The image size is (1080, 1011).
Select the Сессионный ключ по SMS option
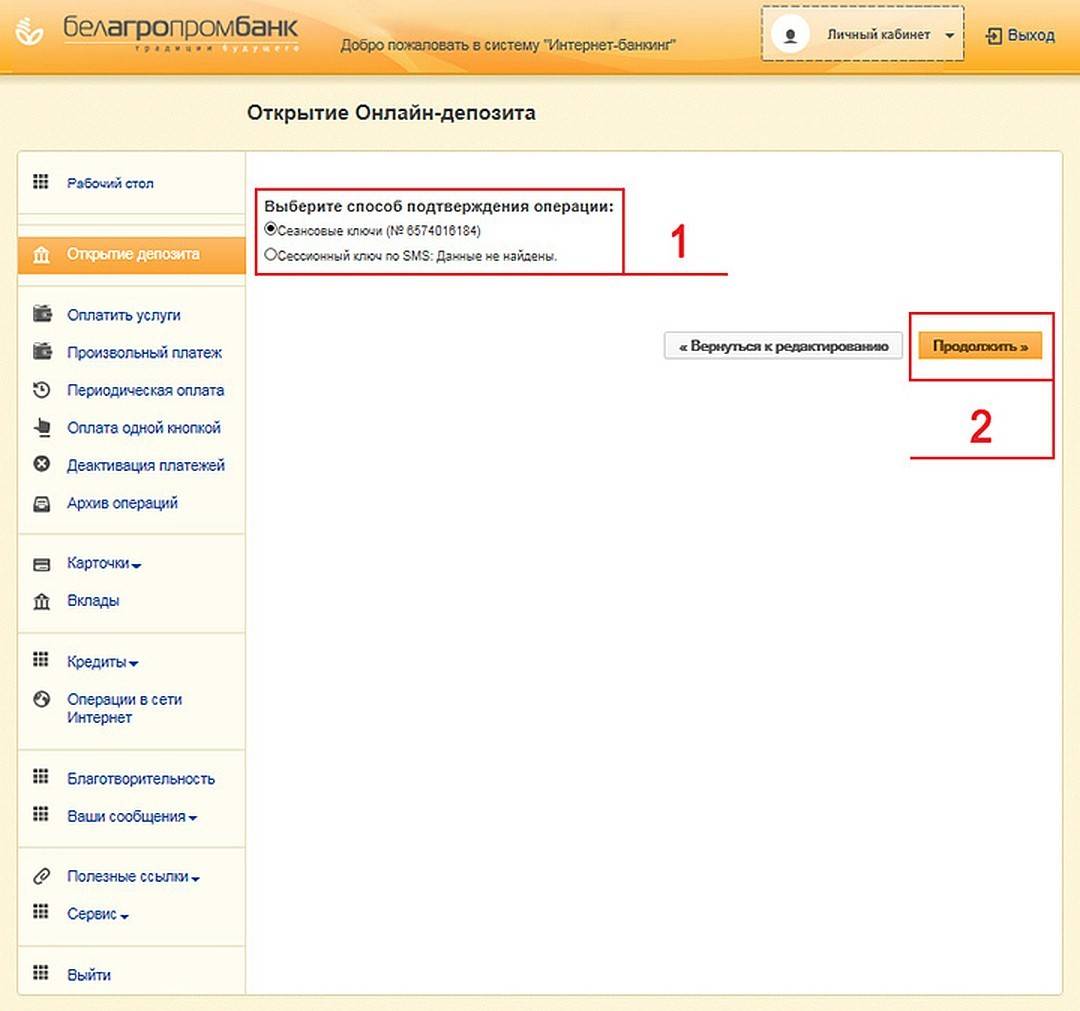(270, 255)
